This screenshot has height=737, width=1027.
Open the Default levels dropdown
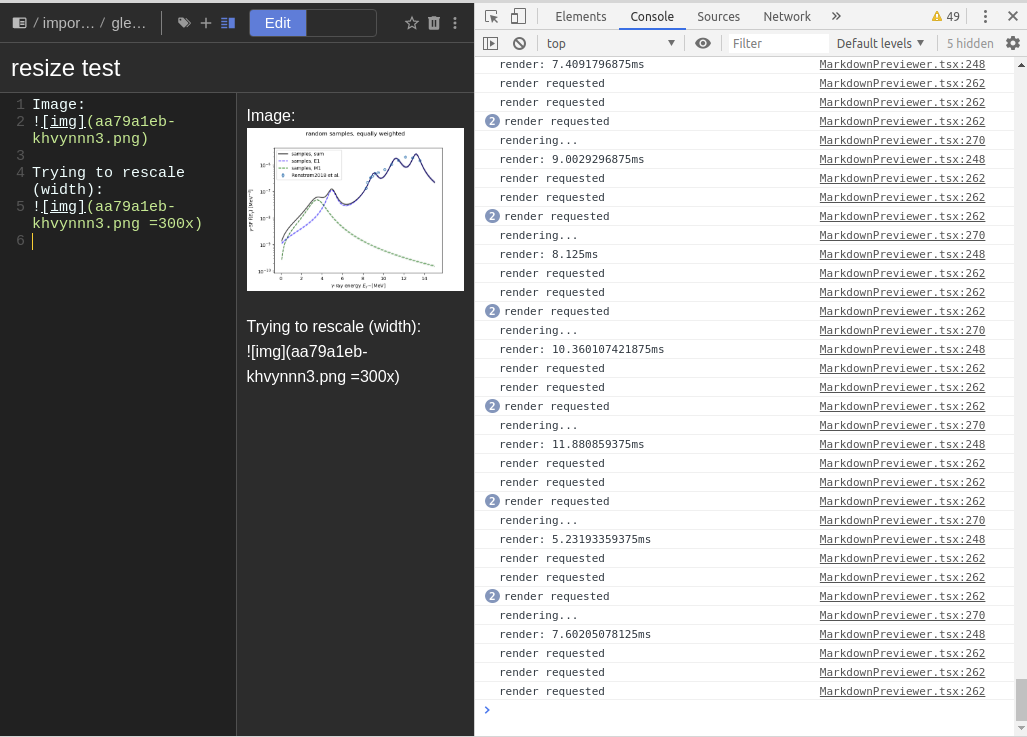878,43
